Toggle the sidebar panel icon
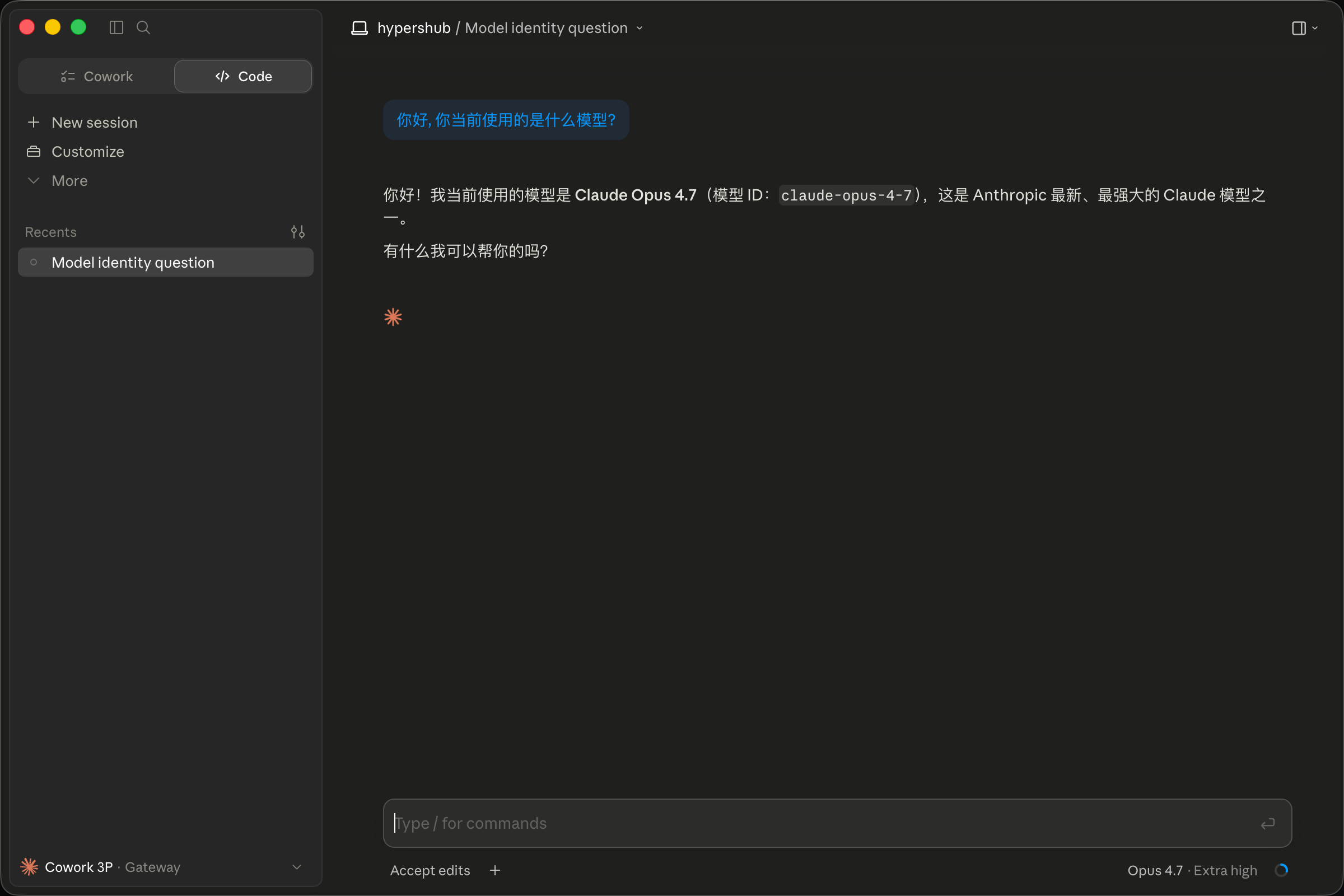 [116, 27]
